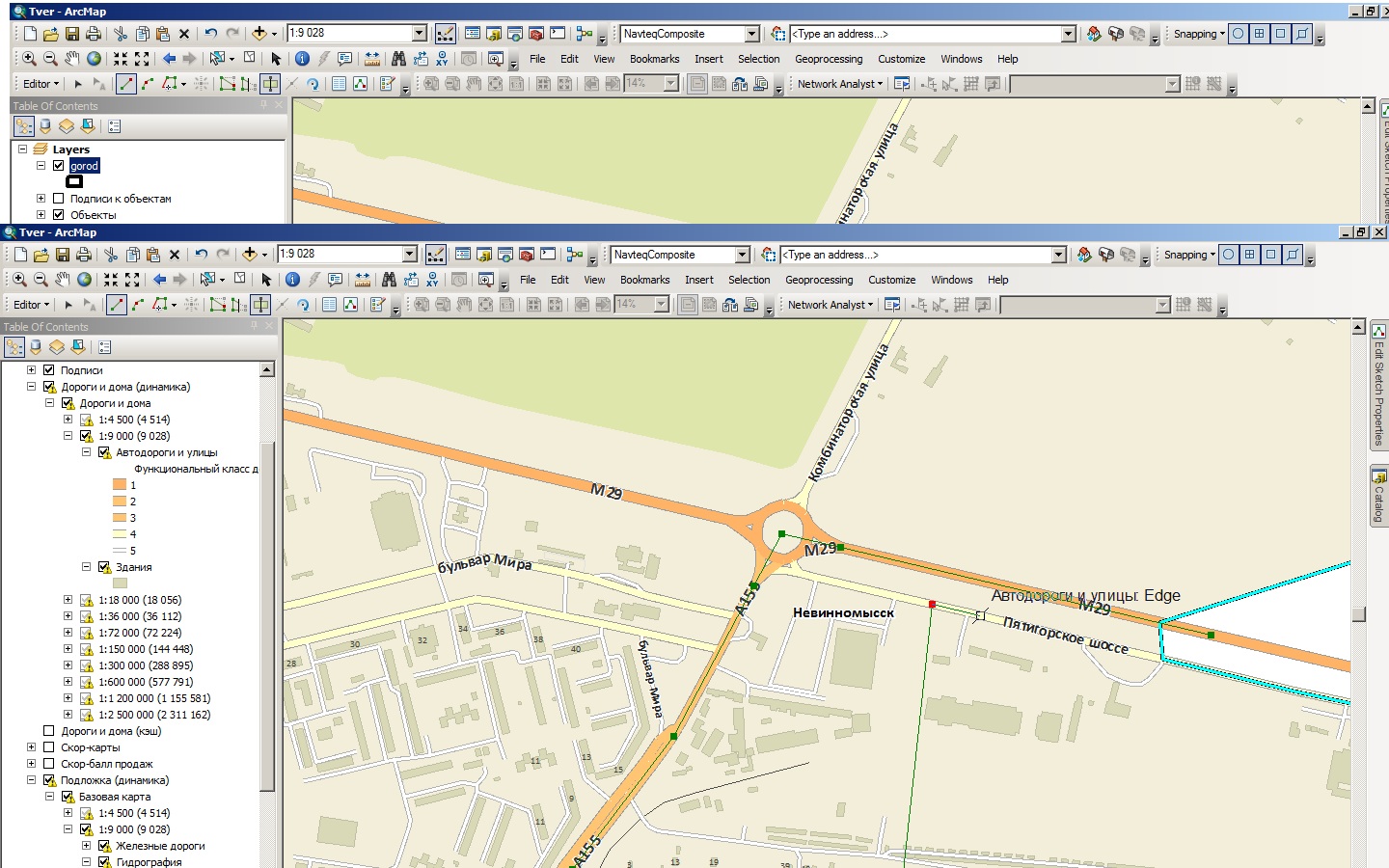Screen dimensions: 1389x868
Task: Click the functional class 1 orange symbol swatch
Action: (120, 485)
